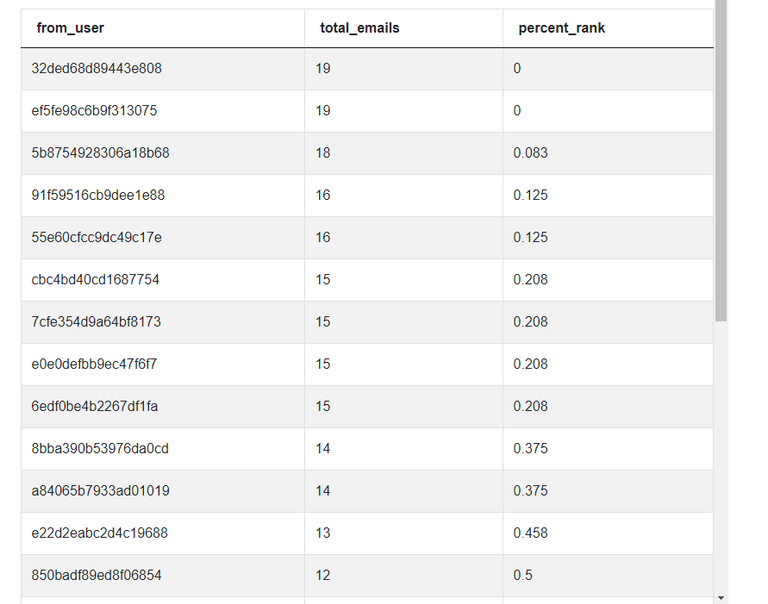Click total_emails 19 for user ef5fe98c6b9f313075
Screen dimensions: 768x604
pyautogui.click(x=323, y=110)
